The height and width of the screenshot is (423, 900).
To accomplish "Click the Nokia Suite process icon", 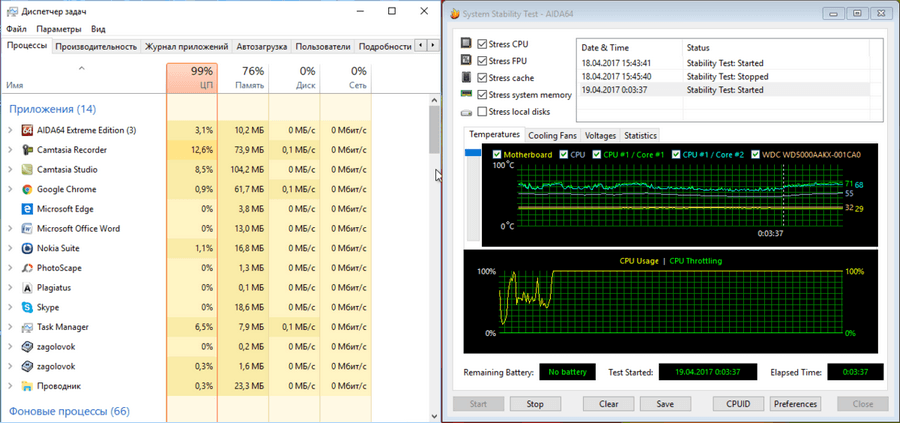I will point(26,248).
